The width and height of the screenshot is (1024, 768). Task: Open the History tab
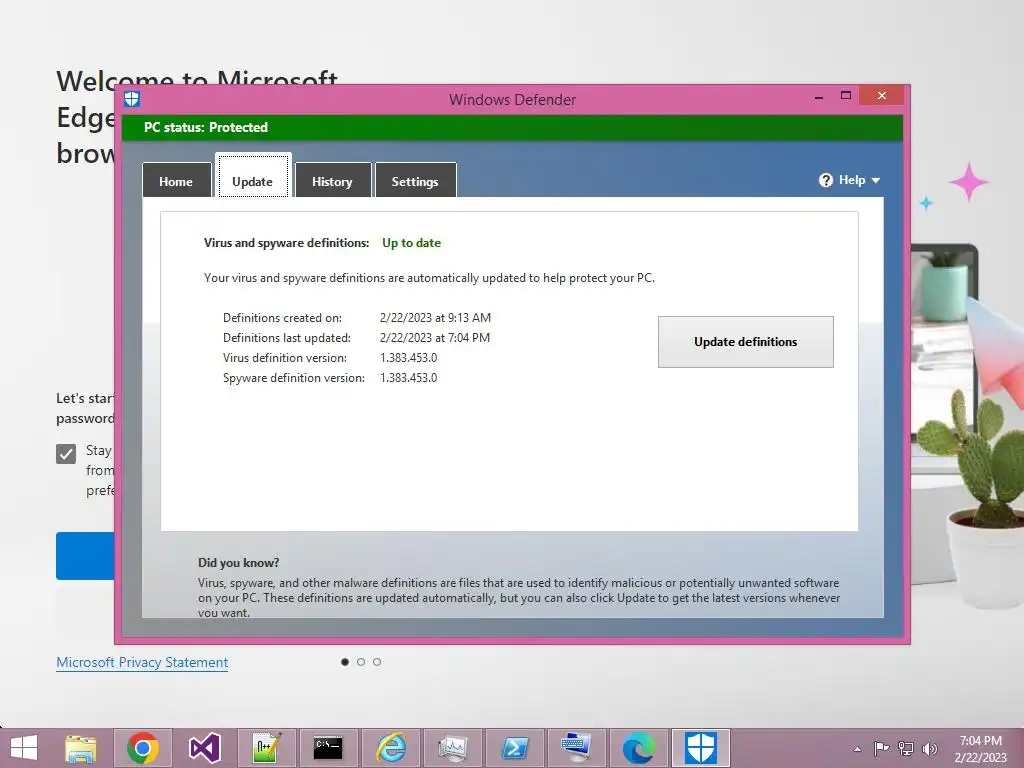pos(332,180)
